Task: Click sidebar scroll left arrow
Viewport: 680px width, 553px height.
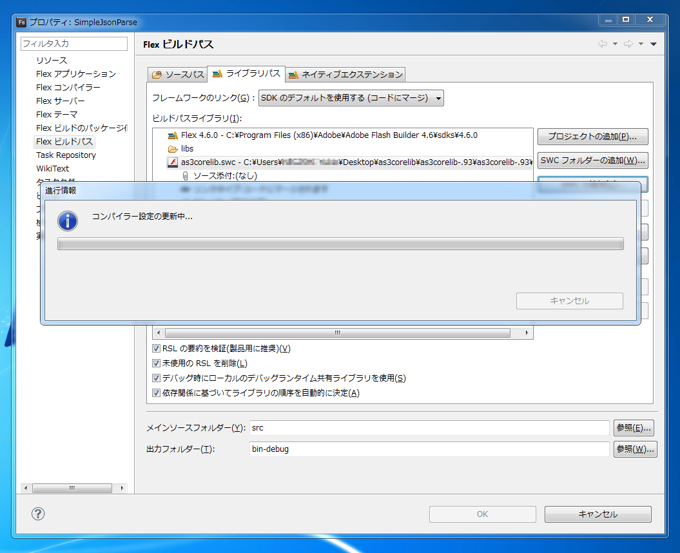Action: (x=26, y=488)
